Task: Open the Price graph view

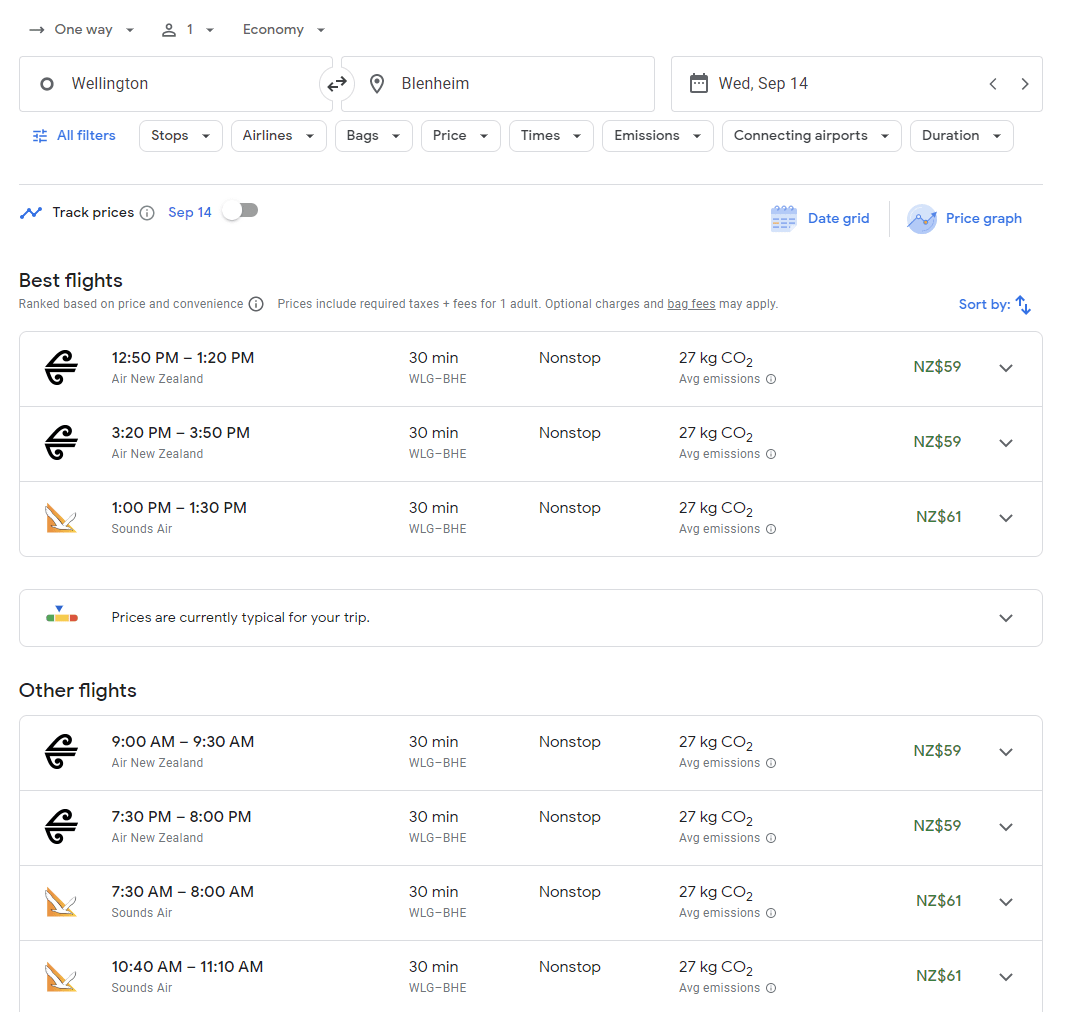Action: pos(963,218)
